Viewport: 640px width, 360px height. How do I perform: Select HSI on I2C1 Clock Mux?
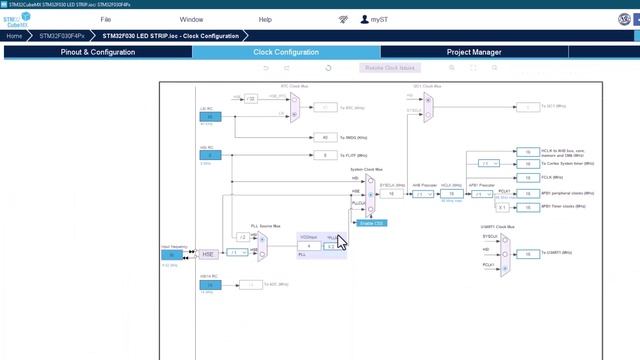428,100
